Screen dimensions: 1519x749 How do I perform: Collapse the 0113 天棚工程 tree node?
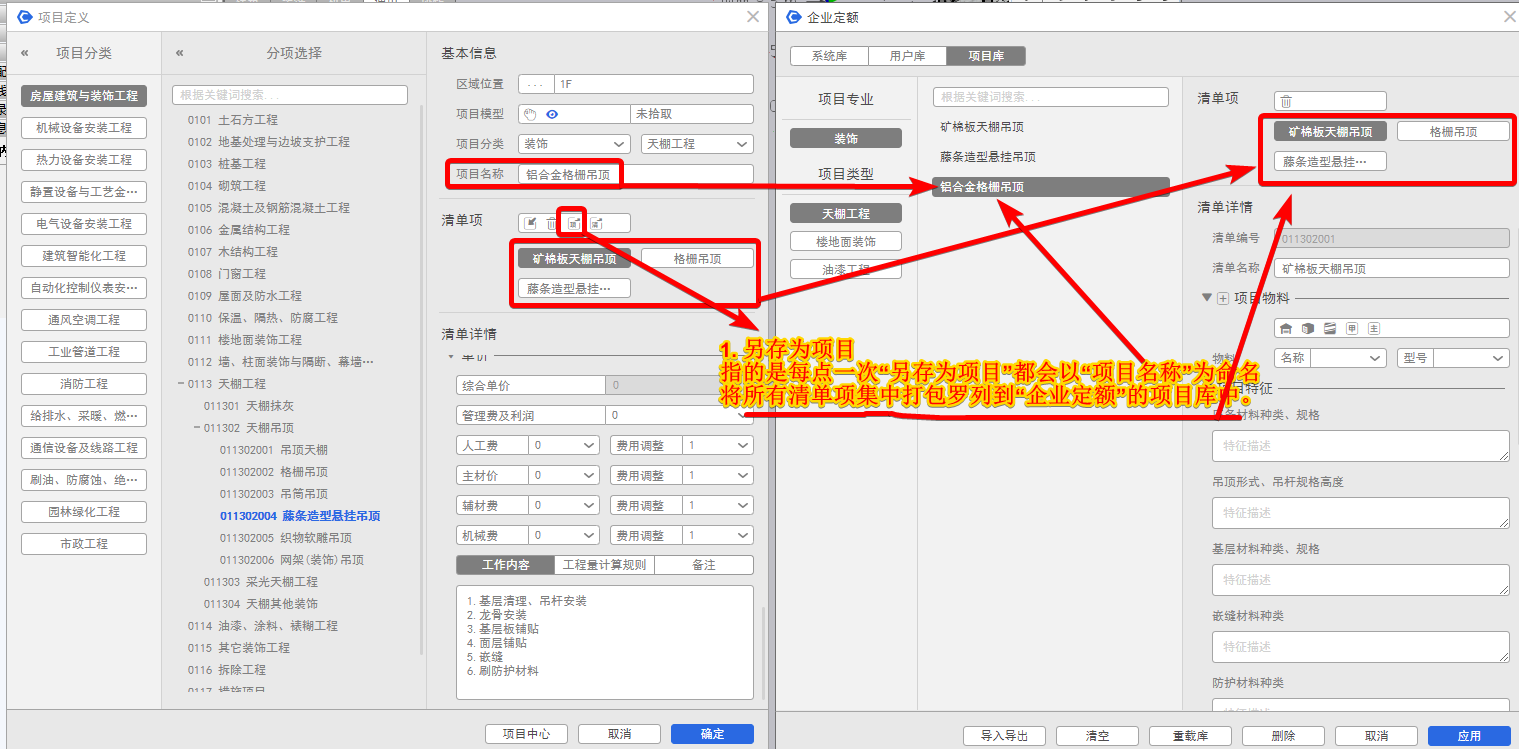coord(179,384)
